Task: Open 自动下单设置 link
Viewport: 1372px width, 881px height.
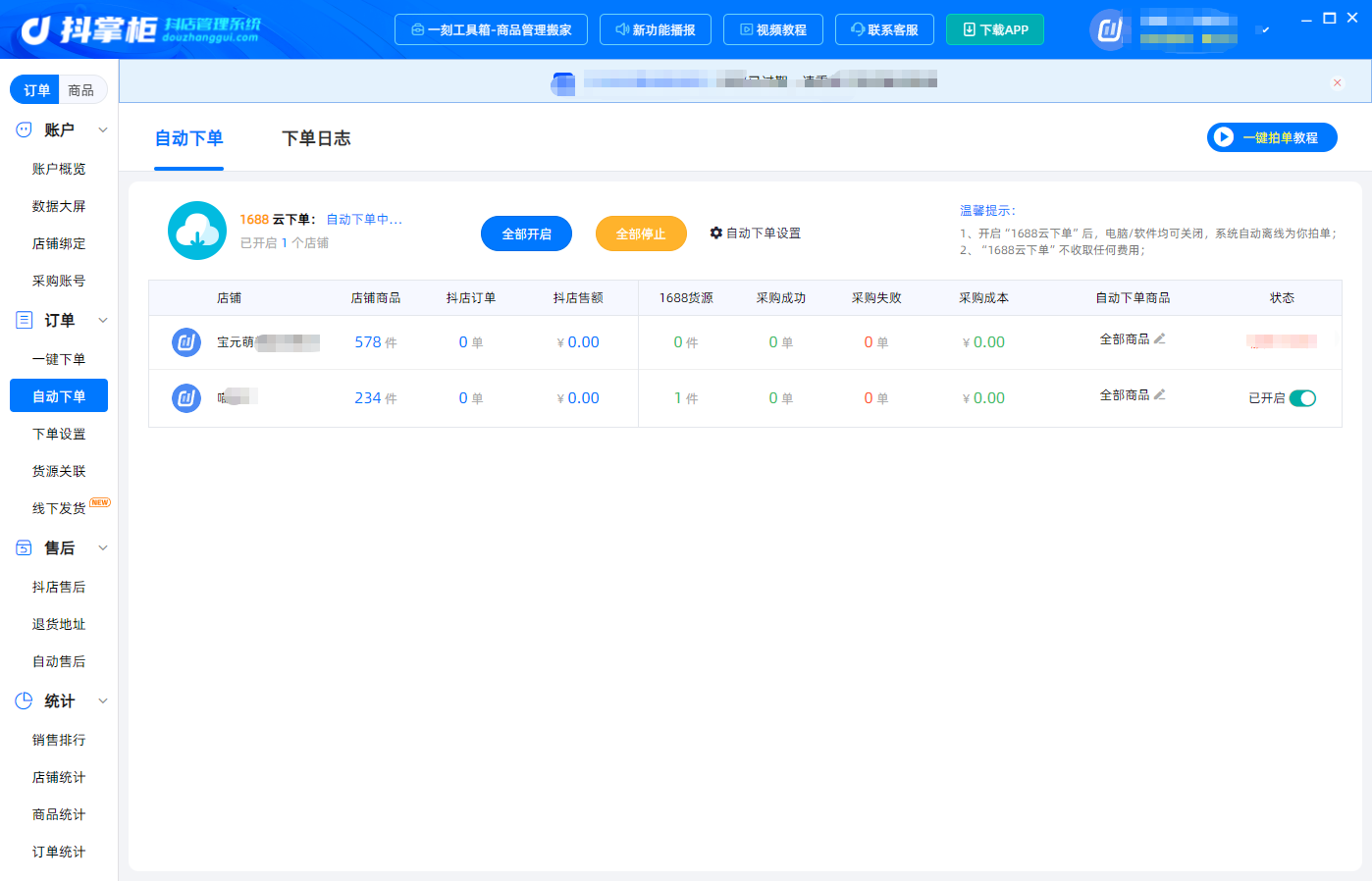Action: [756, 233]
